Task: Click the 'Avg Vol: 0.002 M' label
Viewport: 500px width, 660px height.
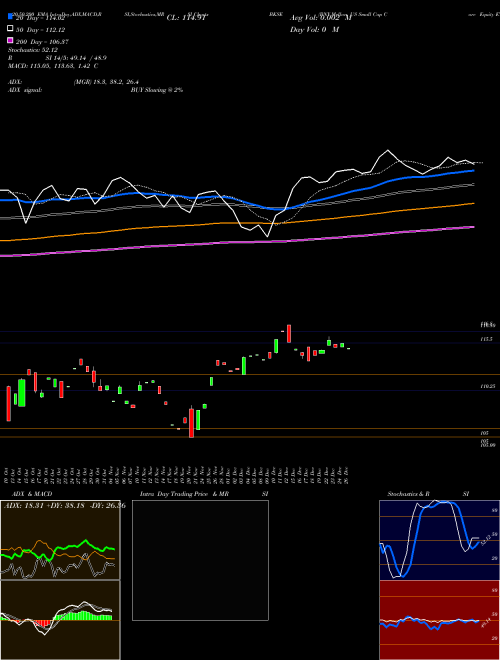Action: click(x=319, y=18)
